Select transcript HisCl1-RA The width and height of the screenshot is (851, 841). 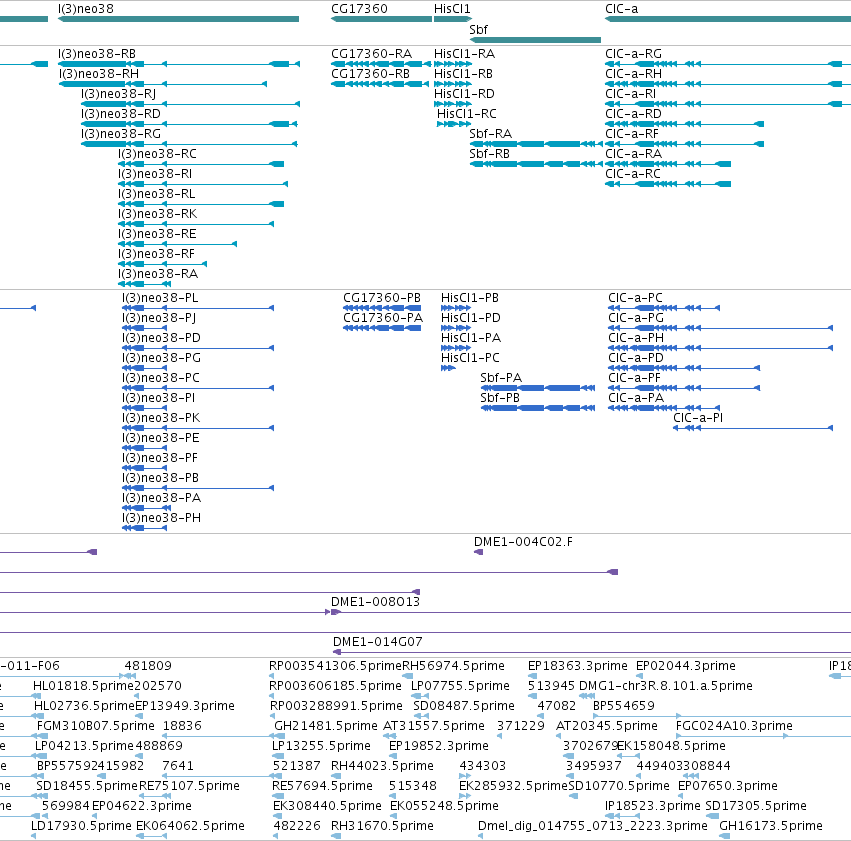464,54
